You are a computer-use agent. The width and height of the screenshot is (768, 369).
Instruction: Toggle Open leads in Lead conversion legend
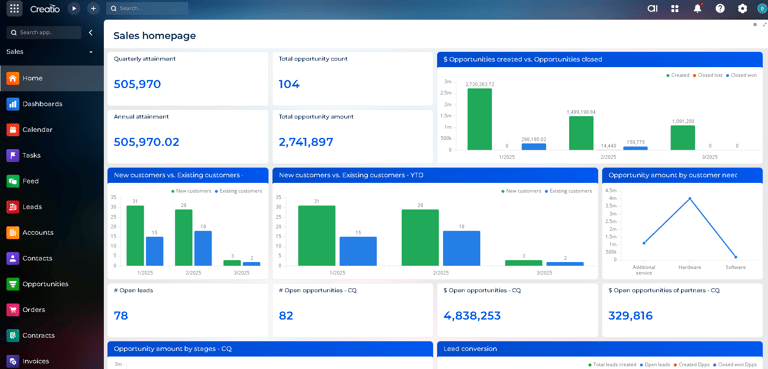click(x=655, y=365)
